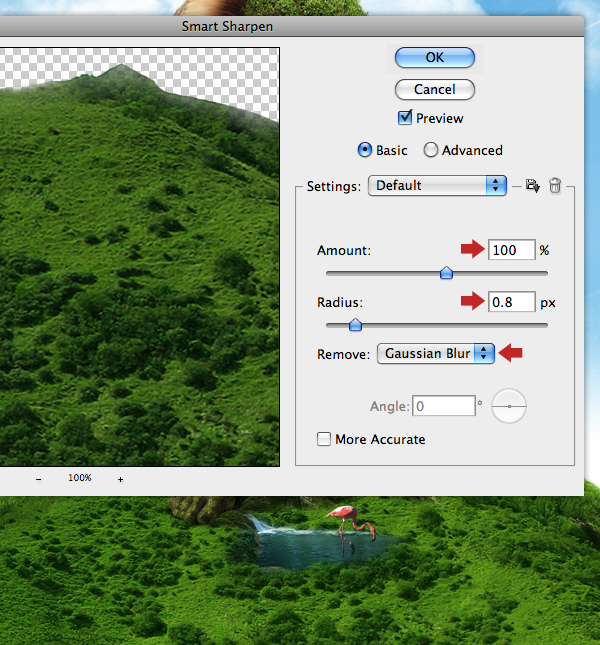Open the Remove Gaussian Blur dropdown
Image resolution: width=600 pixels, height=645 pixels.
(x=436, y=354)
